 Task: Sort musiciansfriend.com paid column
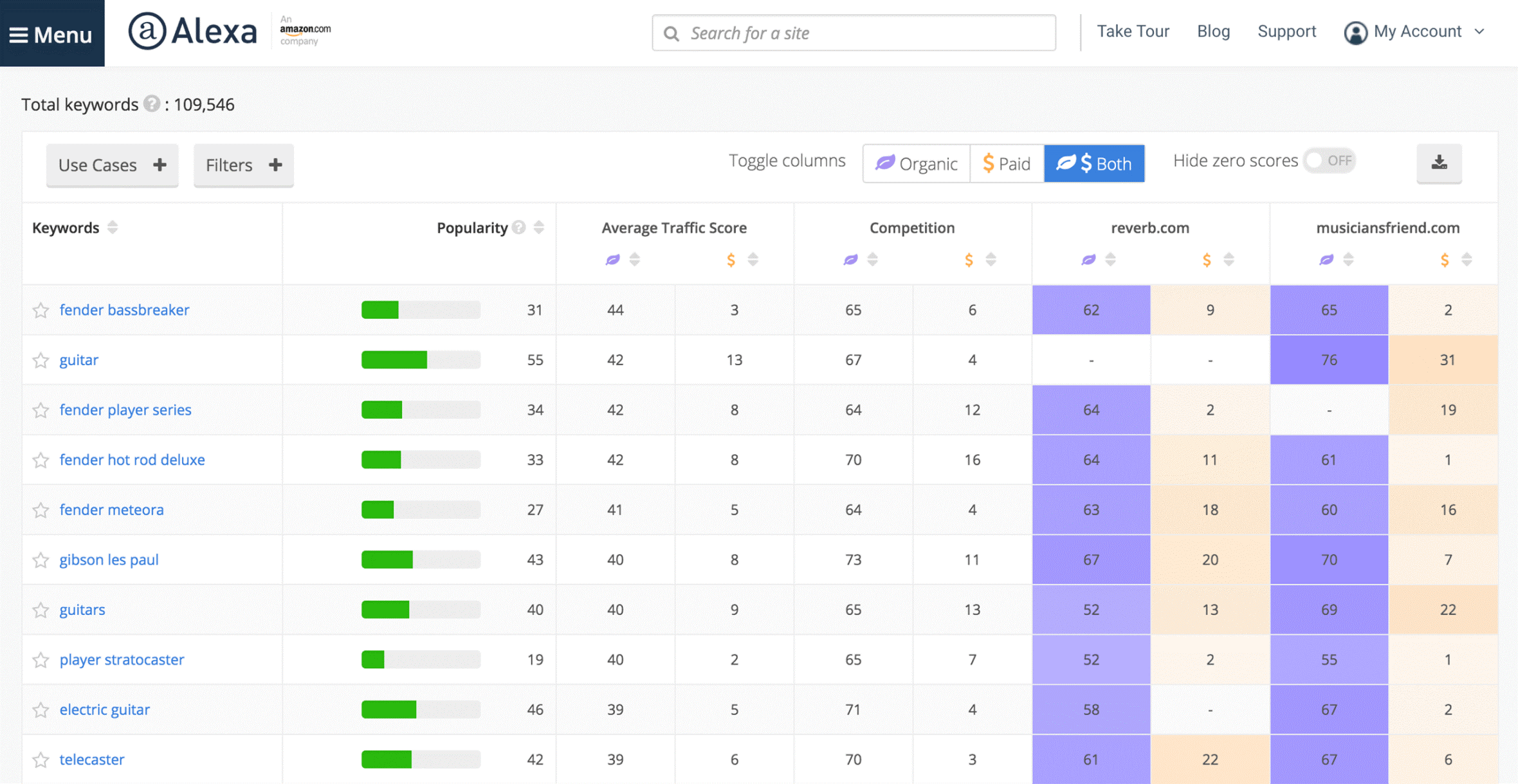coord(1467,259)
